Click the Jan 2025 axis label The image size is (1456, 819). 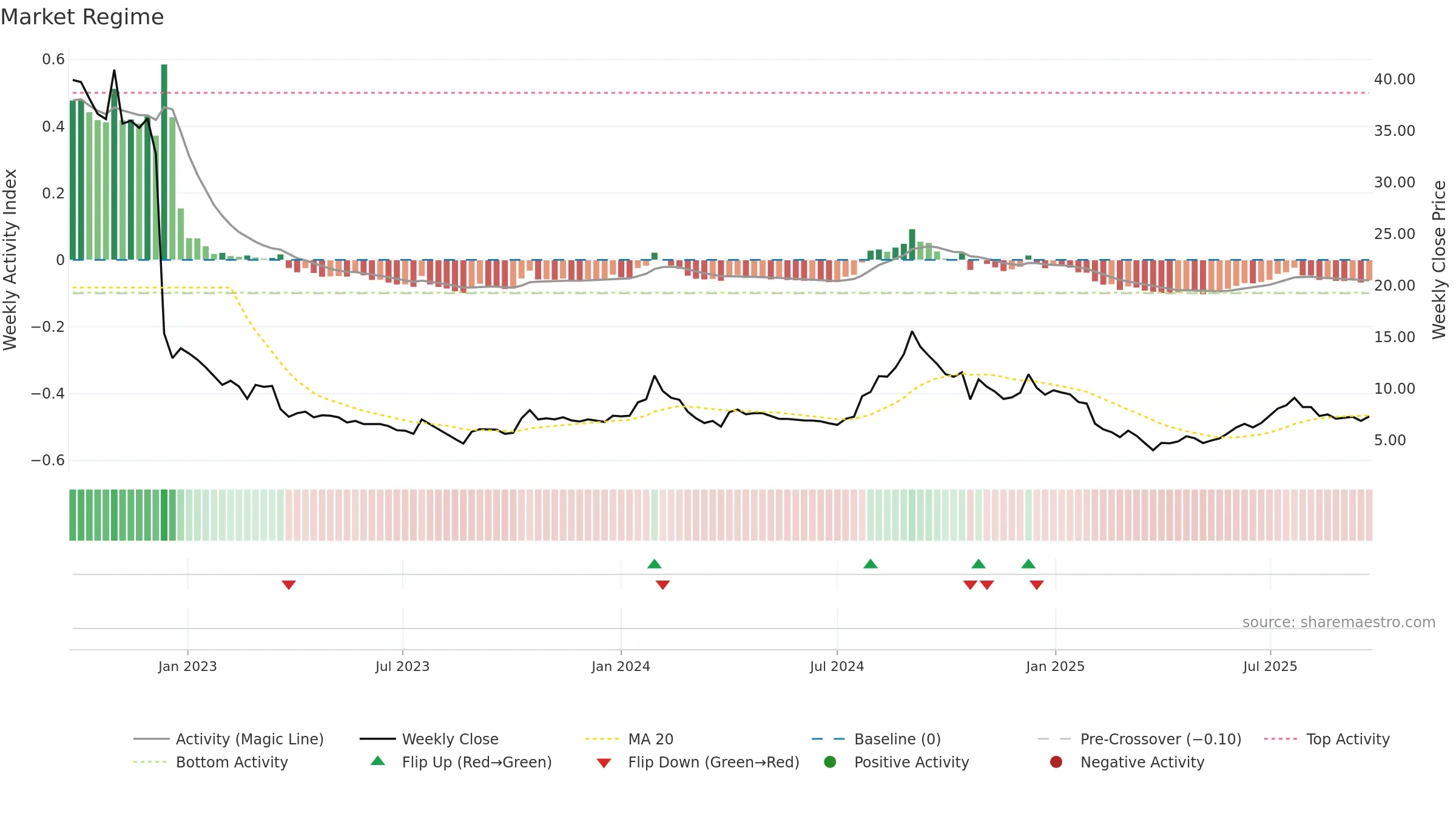point(1055,667)
